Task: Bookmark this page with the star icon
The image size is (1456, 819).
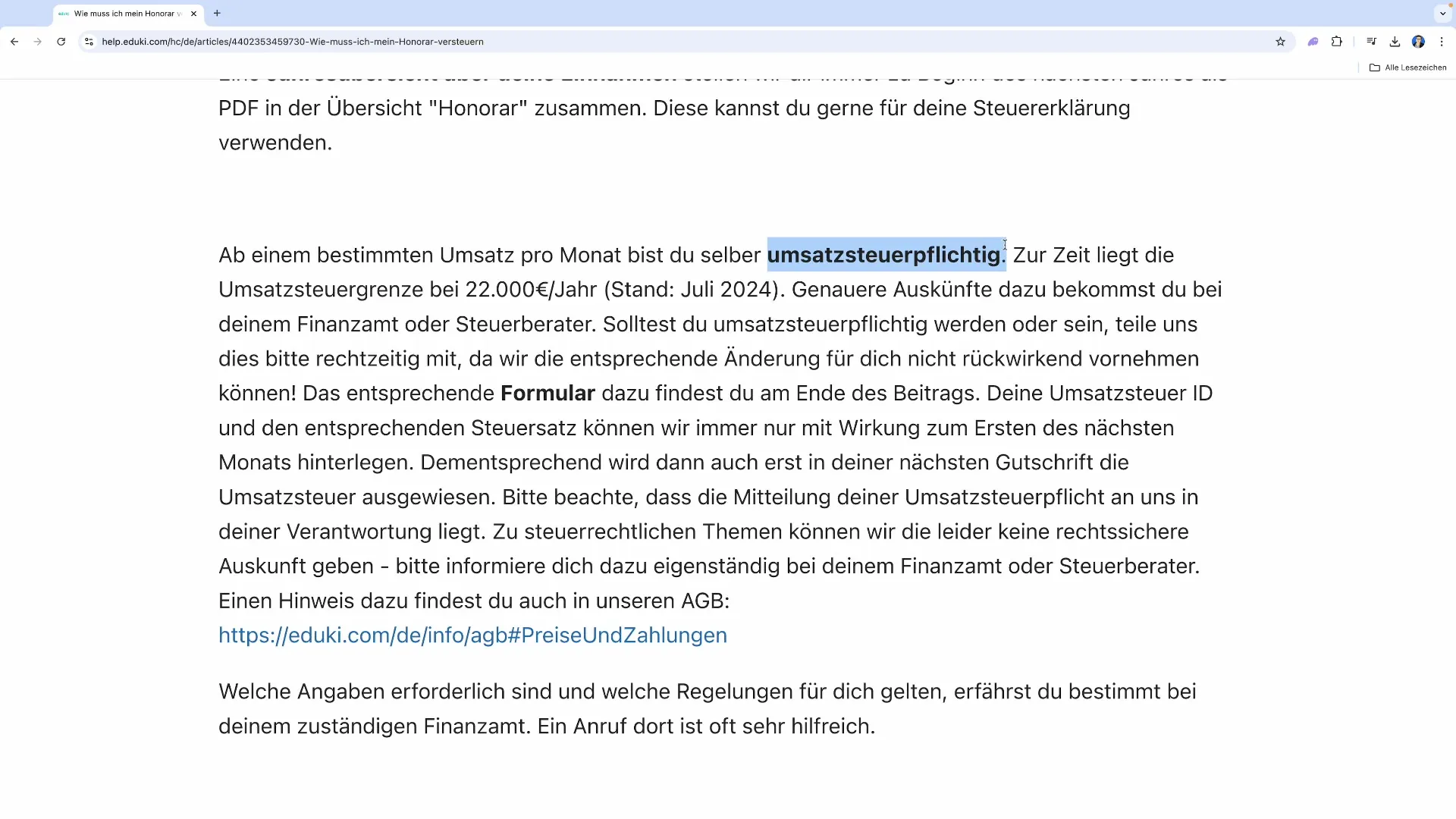Action: [x=1280, y=42]
